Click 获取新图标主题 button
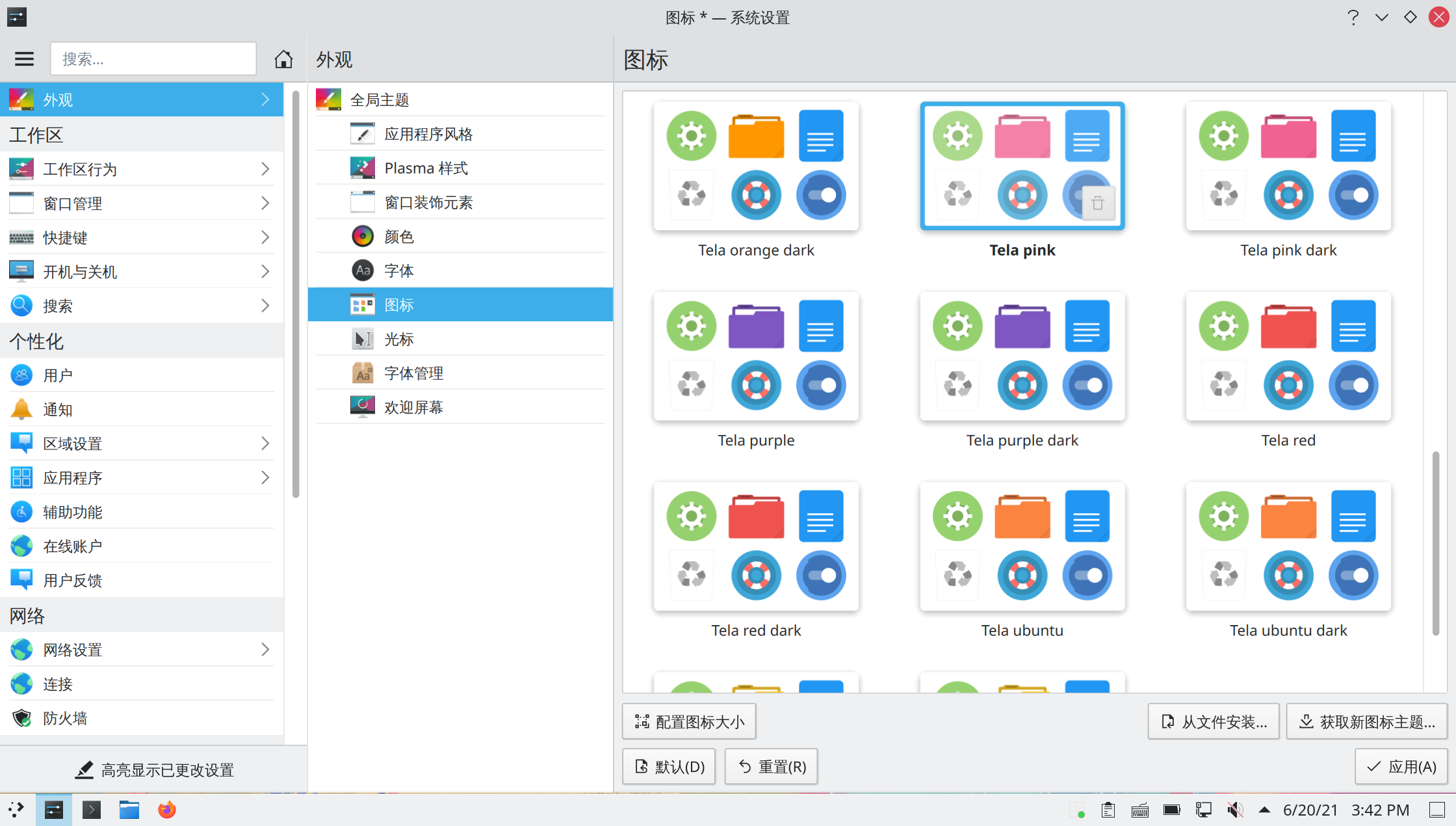Viewport: 1456px width, 826px height. click(x=1366, y=721)
